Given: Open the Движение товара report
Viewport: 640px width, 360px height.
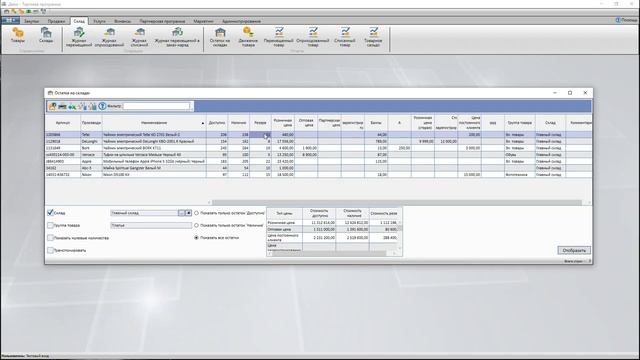Looking at the screenshot, I should [248, 38].
